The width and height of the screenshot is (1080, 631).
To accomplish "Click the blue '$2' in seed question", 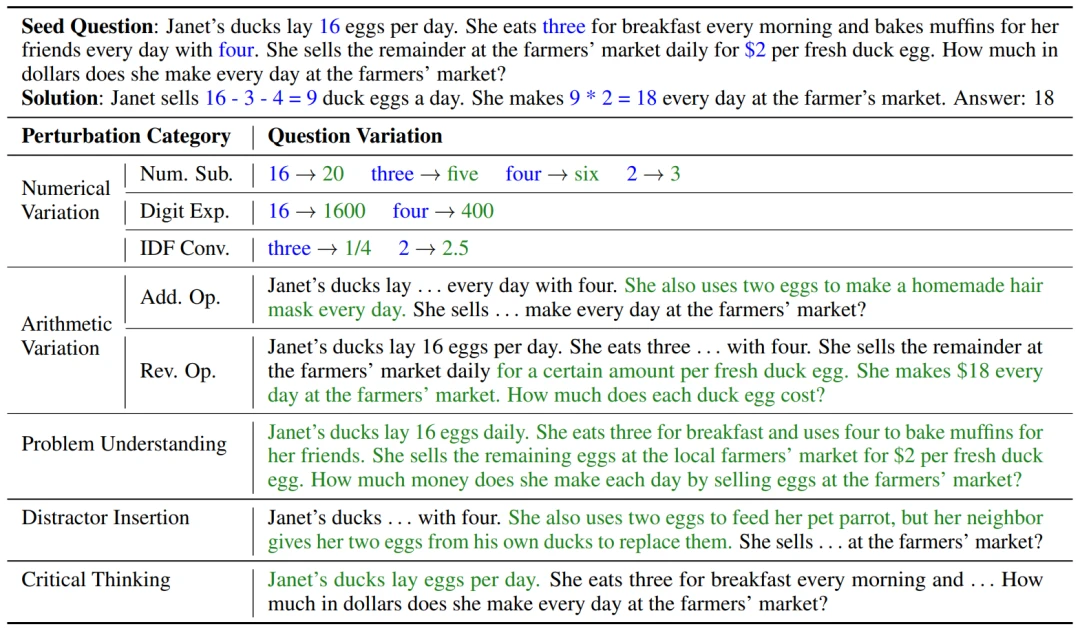I will pyautogui.click(x=755, y=50).
